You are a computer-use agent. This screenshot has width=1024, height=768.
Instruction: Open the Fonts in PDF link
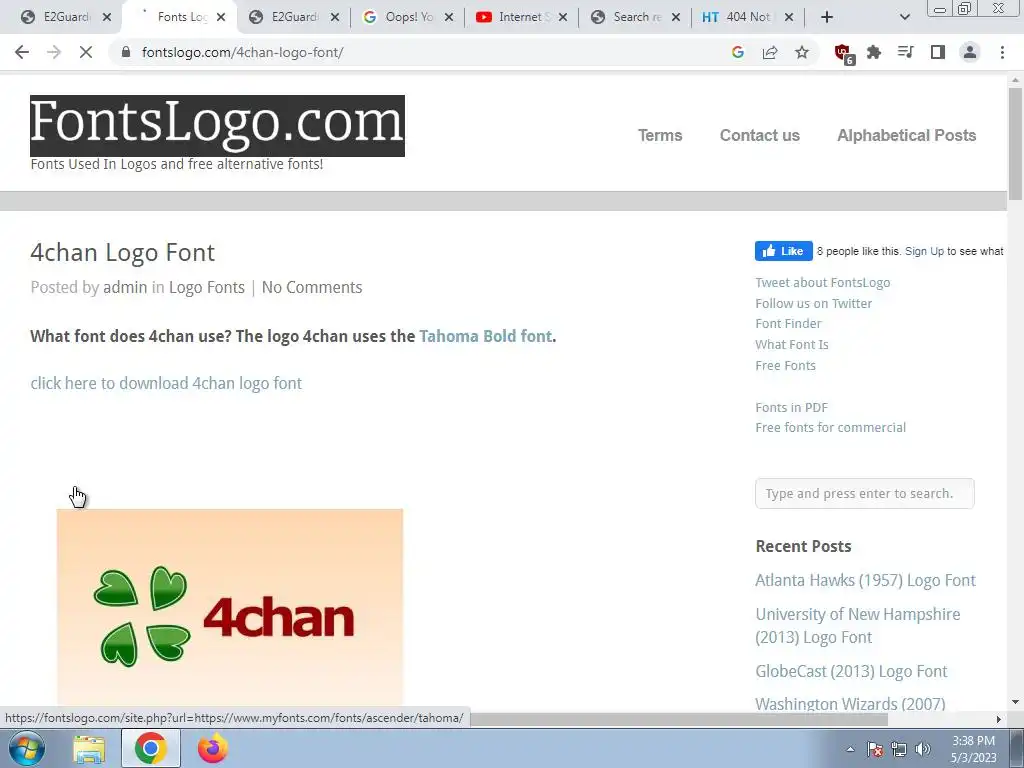(x=791, y=408)
